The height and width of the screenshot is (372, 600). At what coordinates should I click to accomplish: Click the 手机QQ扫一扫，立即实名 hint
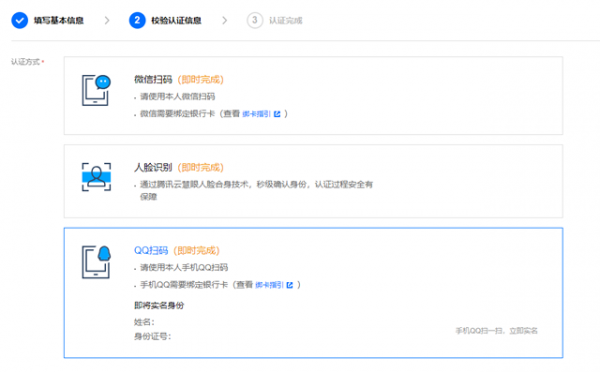(x=497, y=331)
